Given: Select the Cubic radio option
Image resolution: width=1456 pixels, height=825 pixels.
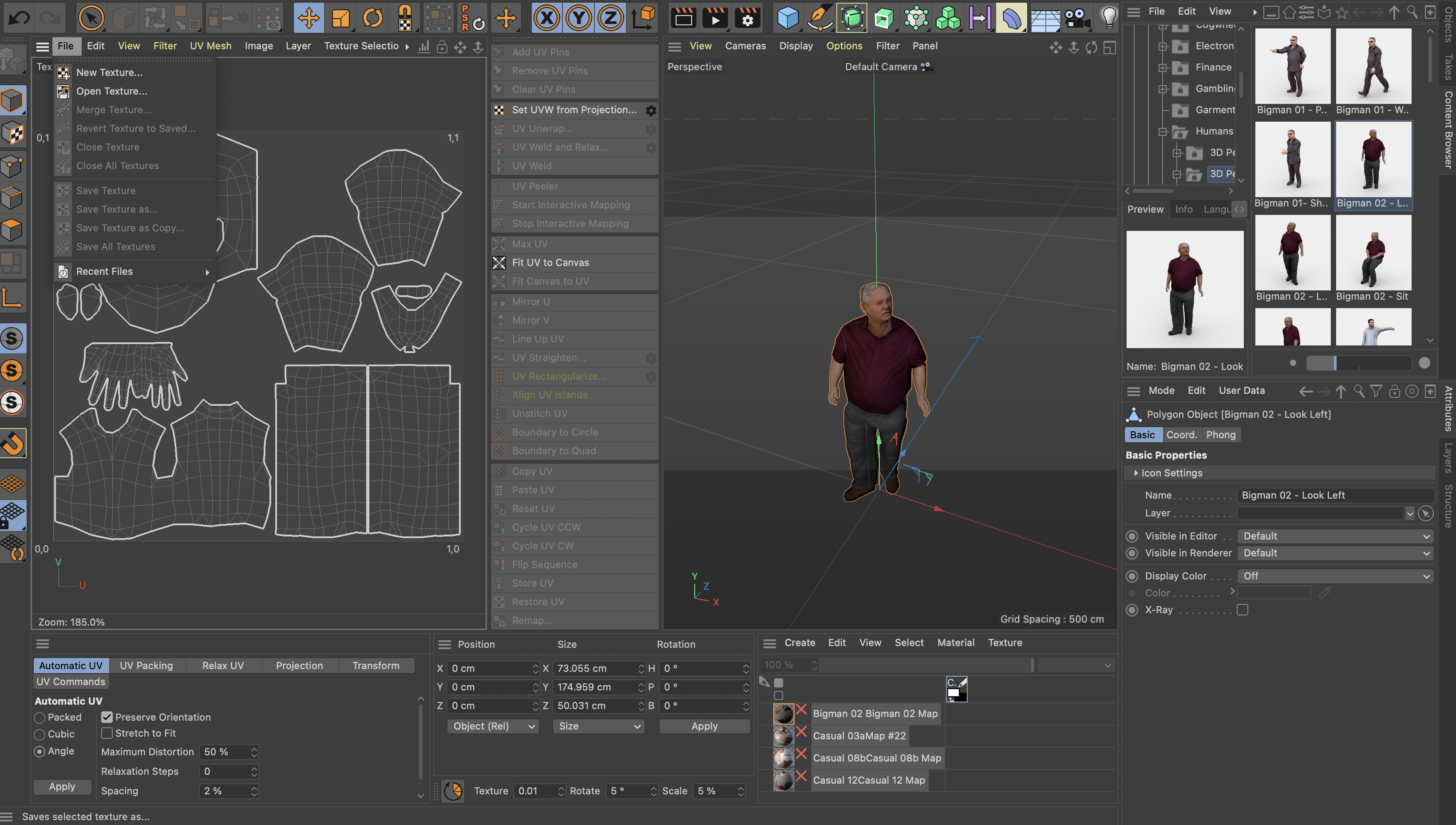Looking at the screenshot, I should click(x=40, y=734).
